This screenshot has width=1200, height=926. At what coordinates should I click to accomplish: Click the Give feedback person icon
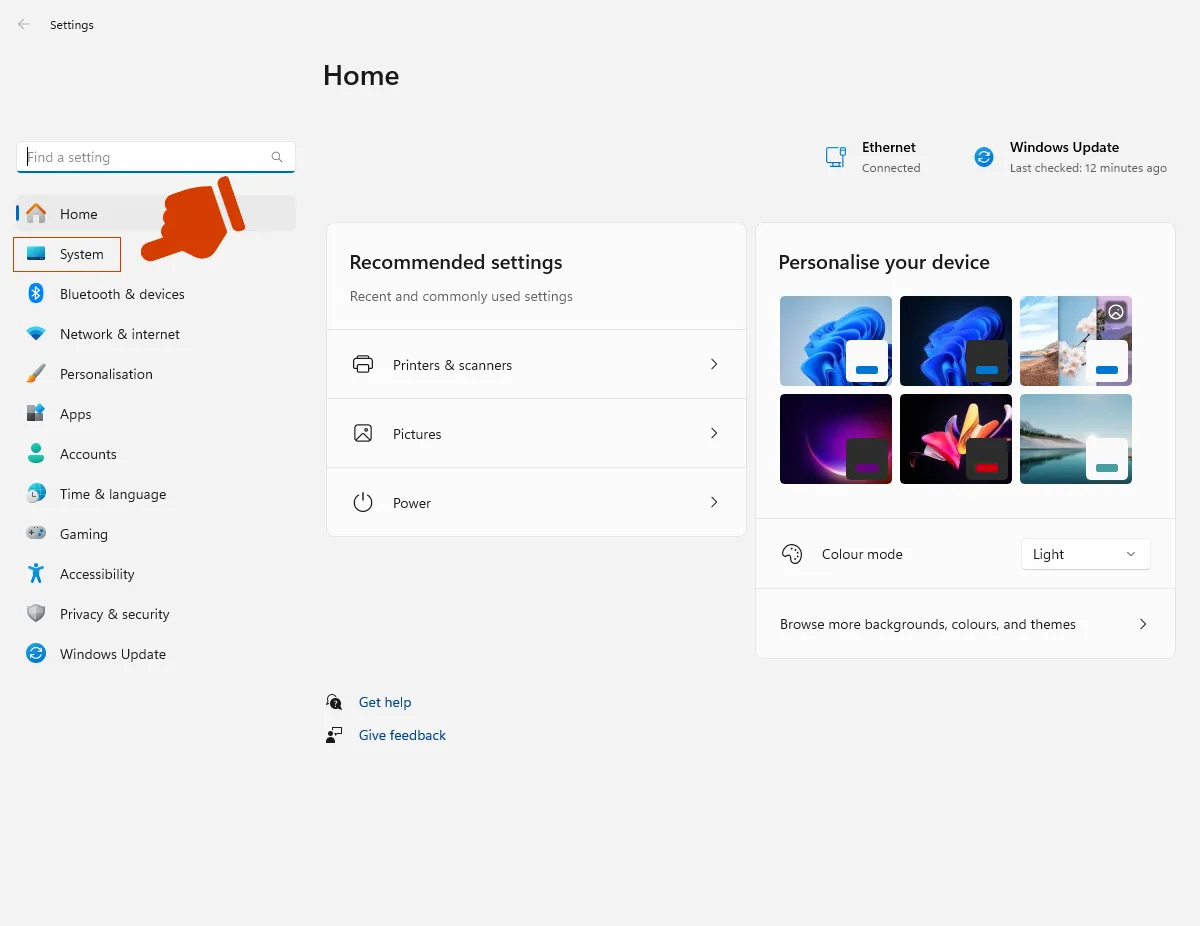tap(334, 735)
